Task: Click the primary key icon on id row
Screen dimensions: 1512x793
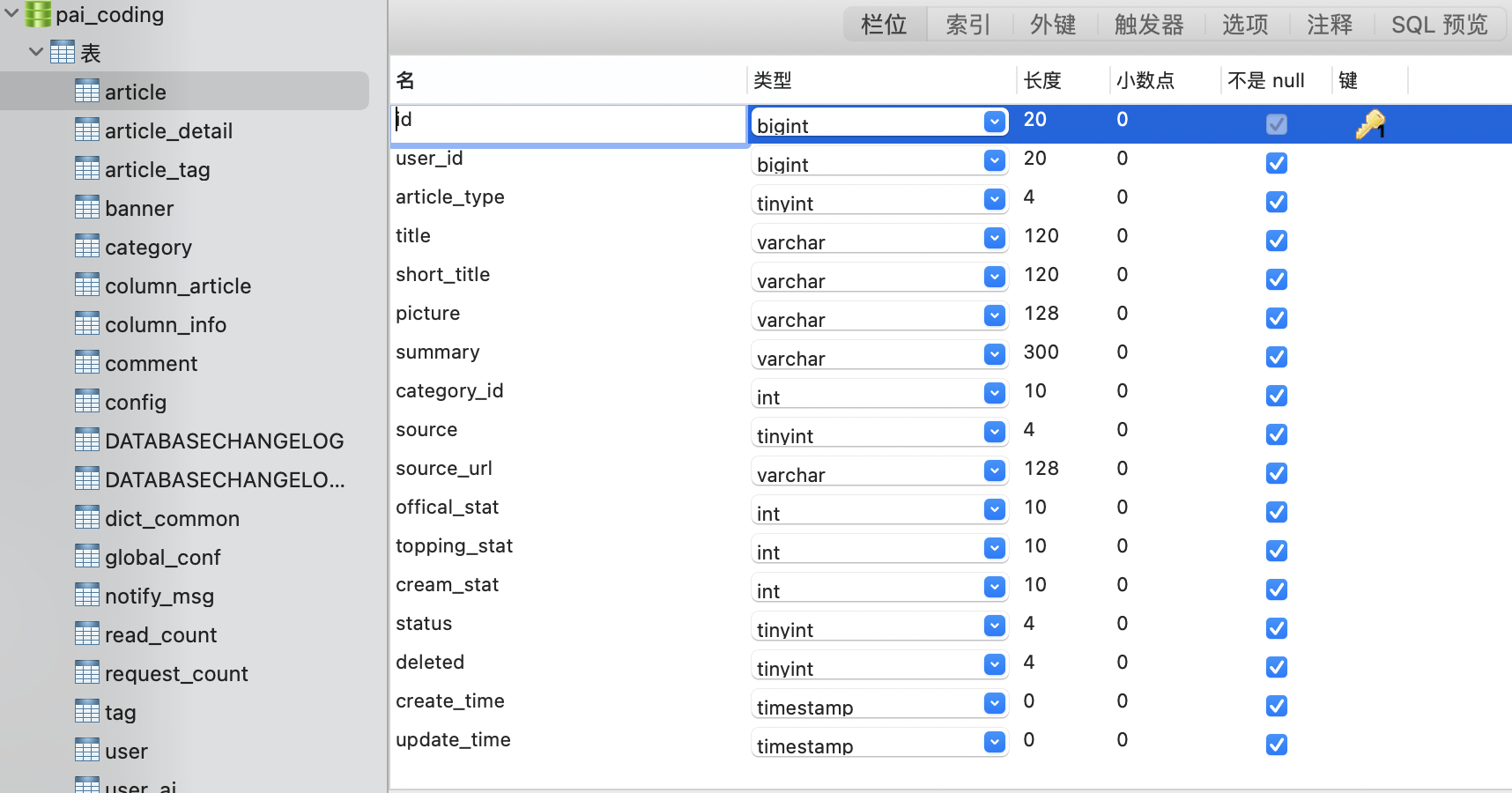Action: click(1369, 124)
